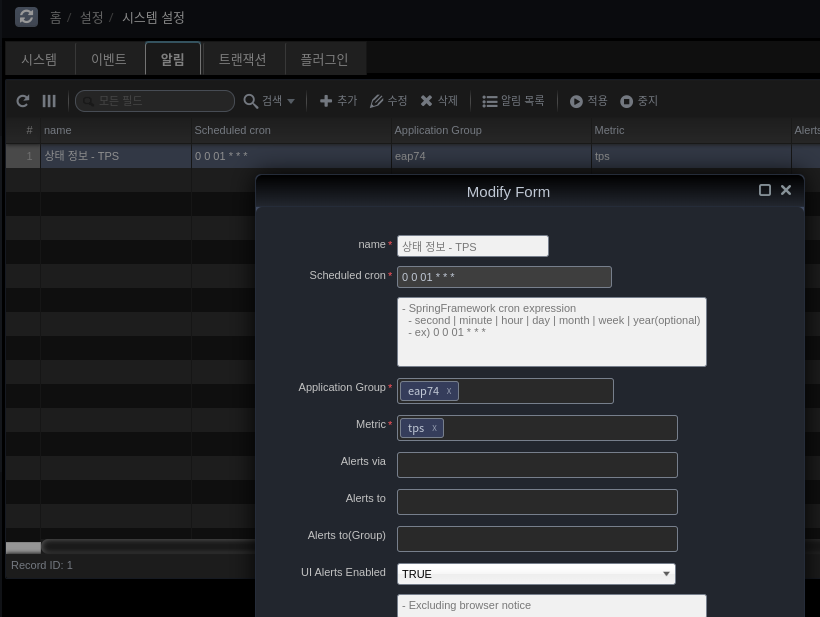Click the 설정 breadcrumb link
The image size is (820, 617).
[x=91, y=18]
